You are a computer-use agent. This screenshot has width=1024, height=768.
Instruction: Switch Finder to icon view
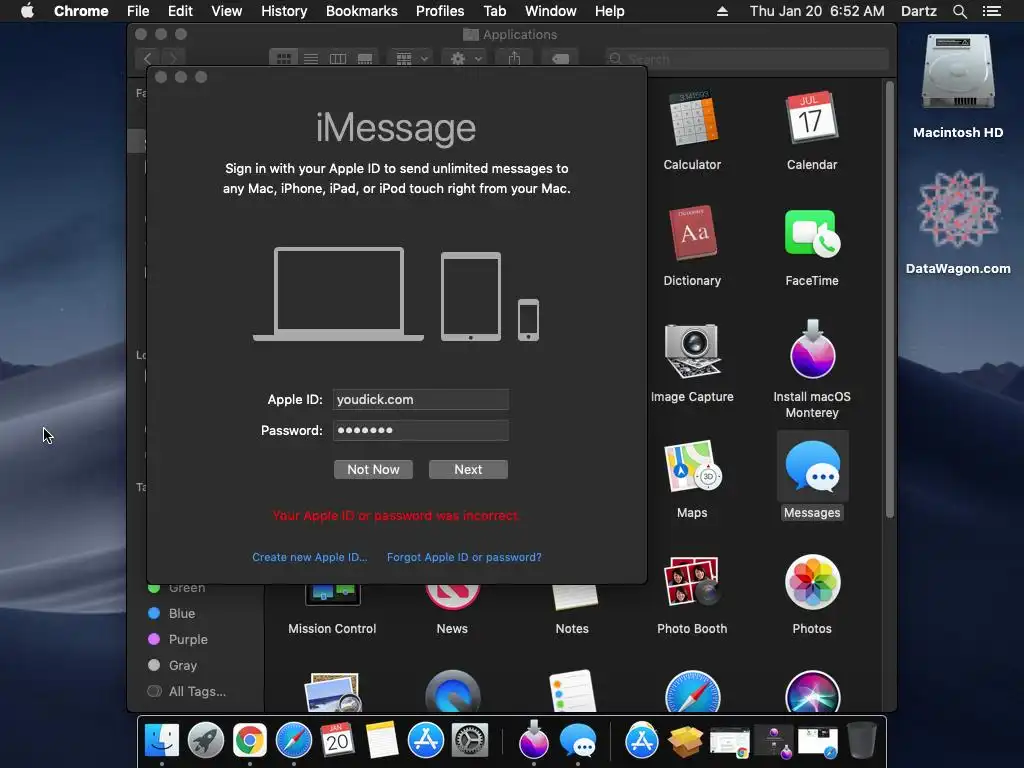point(283,59)
